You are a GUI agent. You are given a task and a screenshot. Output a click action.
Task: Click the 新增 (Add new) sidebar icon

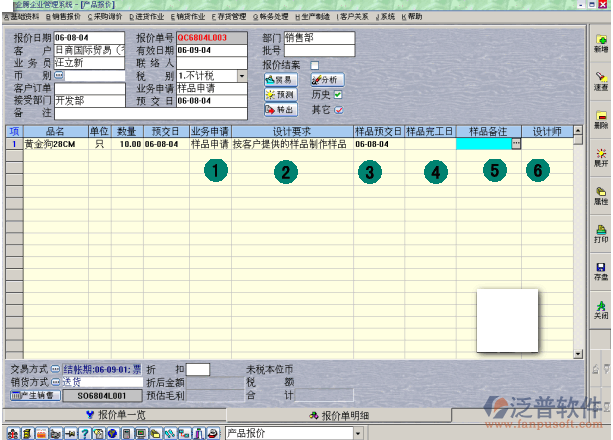(600, 43)
